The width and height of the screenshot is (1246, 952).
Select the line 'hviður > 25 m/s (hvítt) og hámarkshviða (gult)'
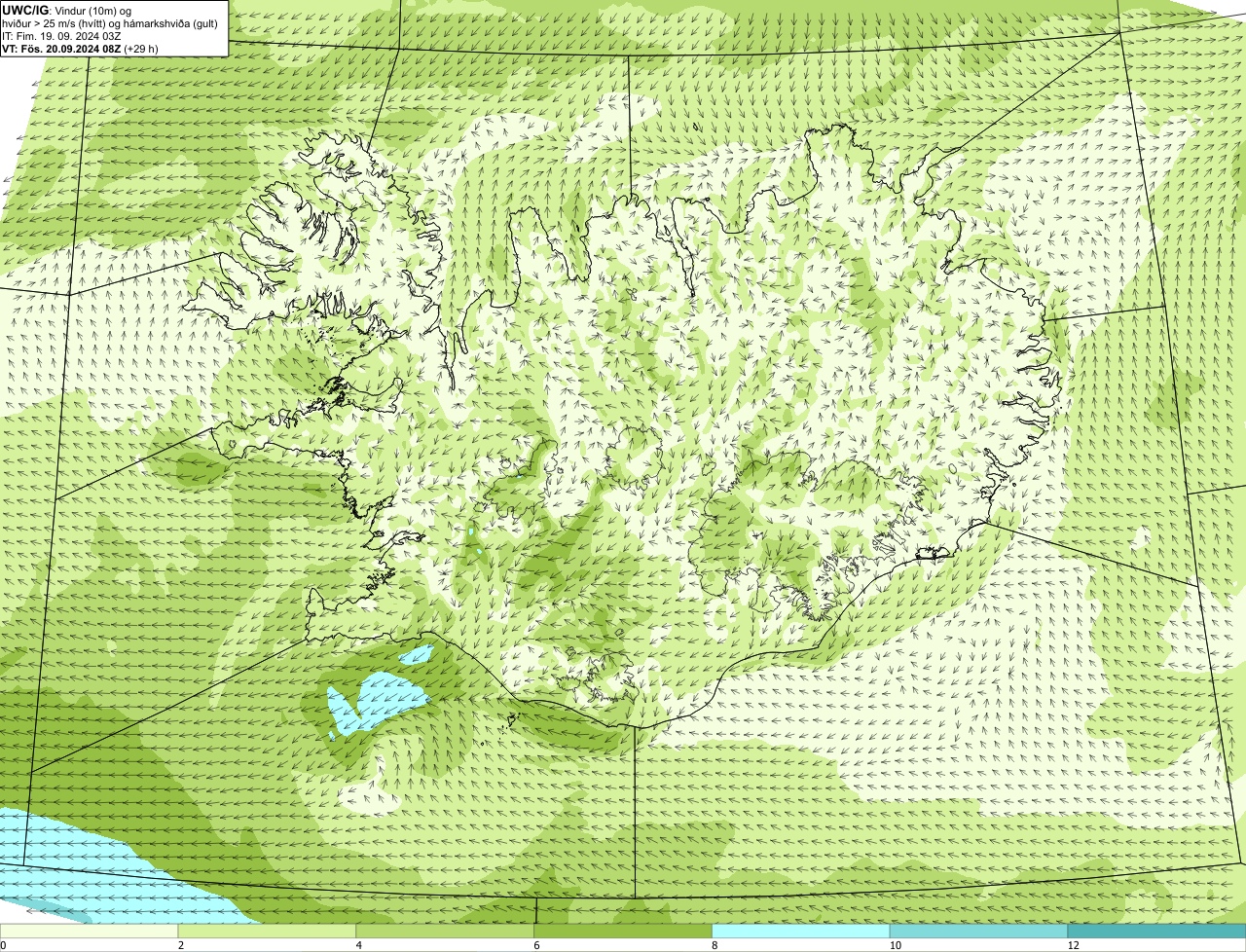point(110,23)
